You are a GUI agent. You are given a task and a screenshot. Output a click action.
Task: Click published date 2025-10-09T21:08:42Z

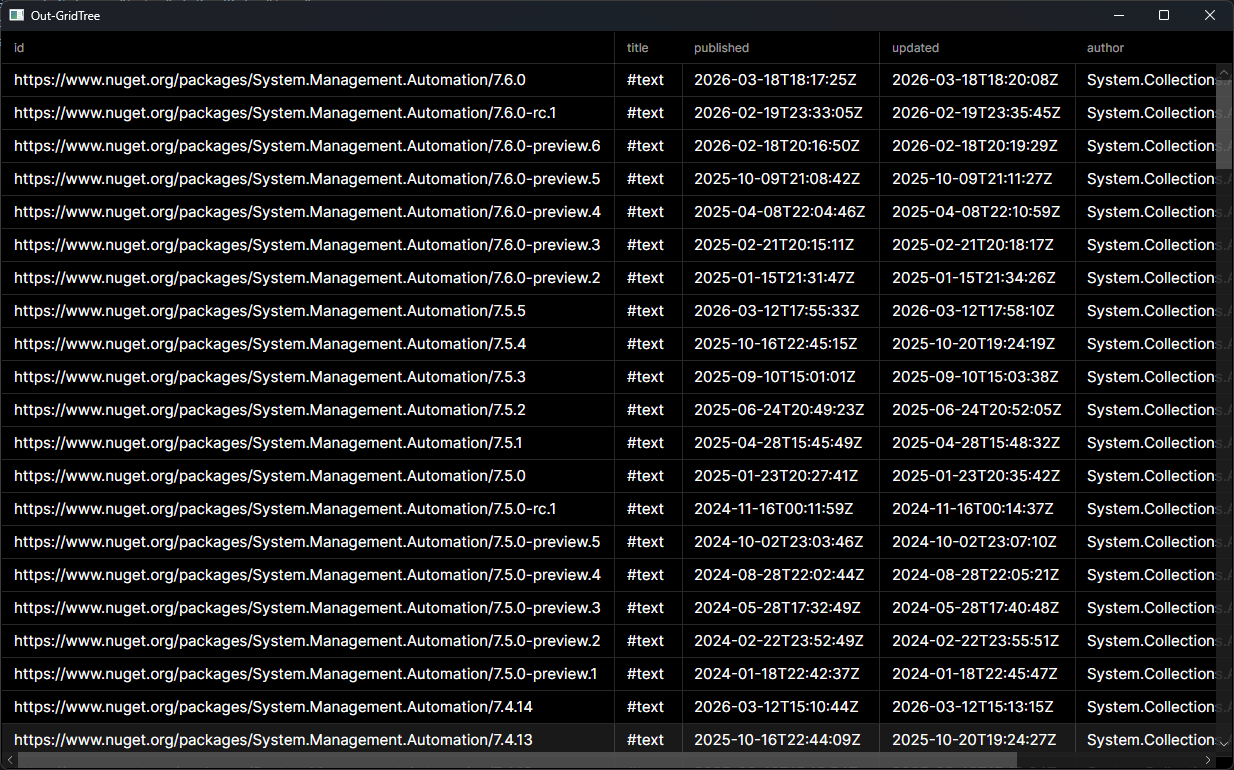click(777, 179)
